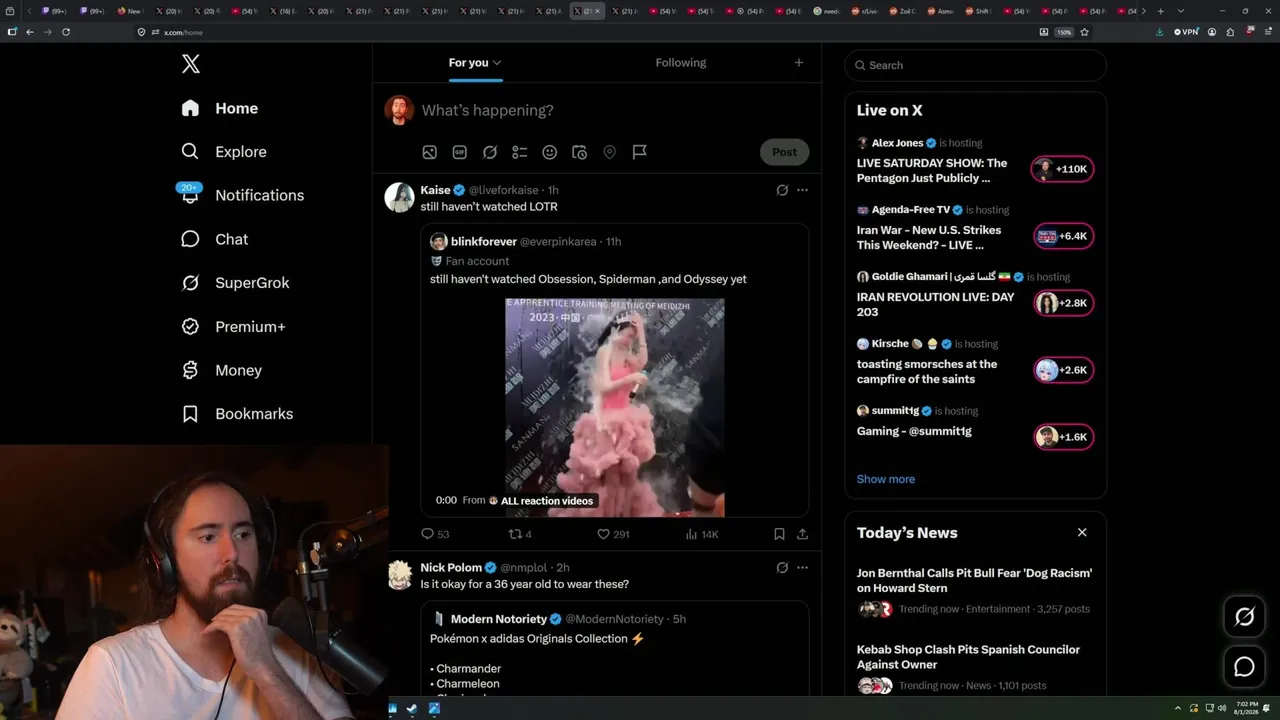Schedule the post with calendar icon
Screen dimensions: 1280x720
tap(579, 152)
